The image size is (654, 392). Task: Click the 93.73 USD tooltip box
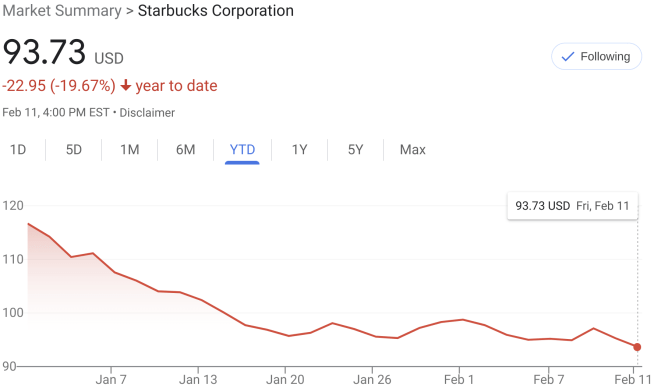pos(572,206)
